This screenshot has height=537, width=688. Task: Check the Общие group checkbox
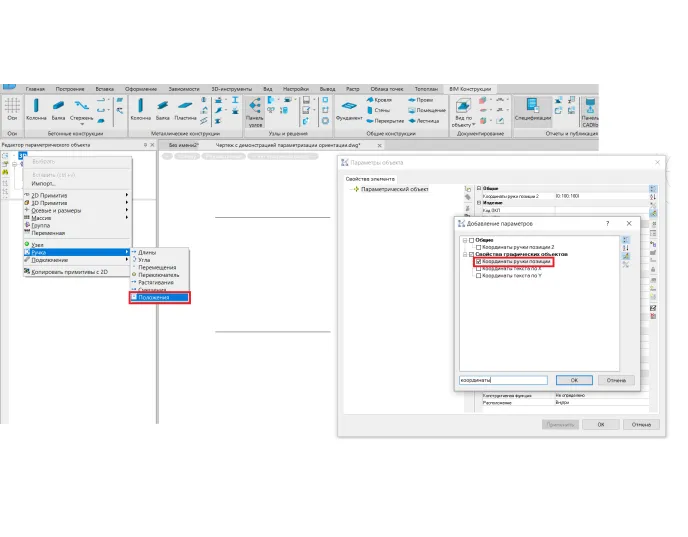pos(472,240)
